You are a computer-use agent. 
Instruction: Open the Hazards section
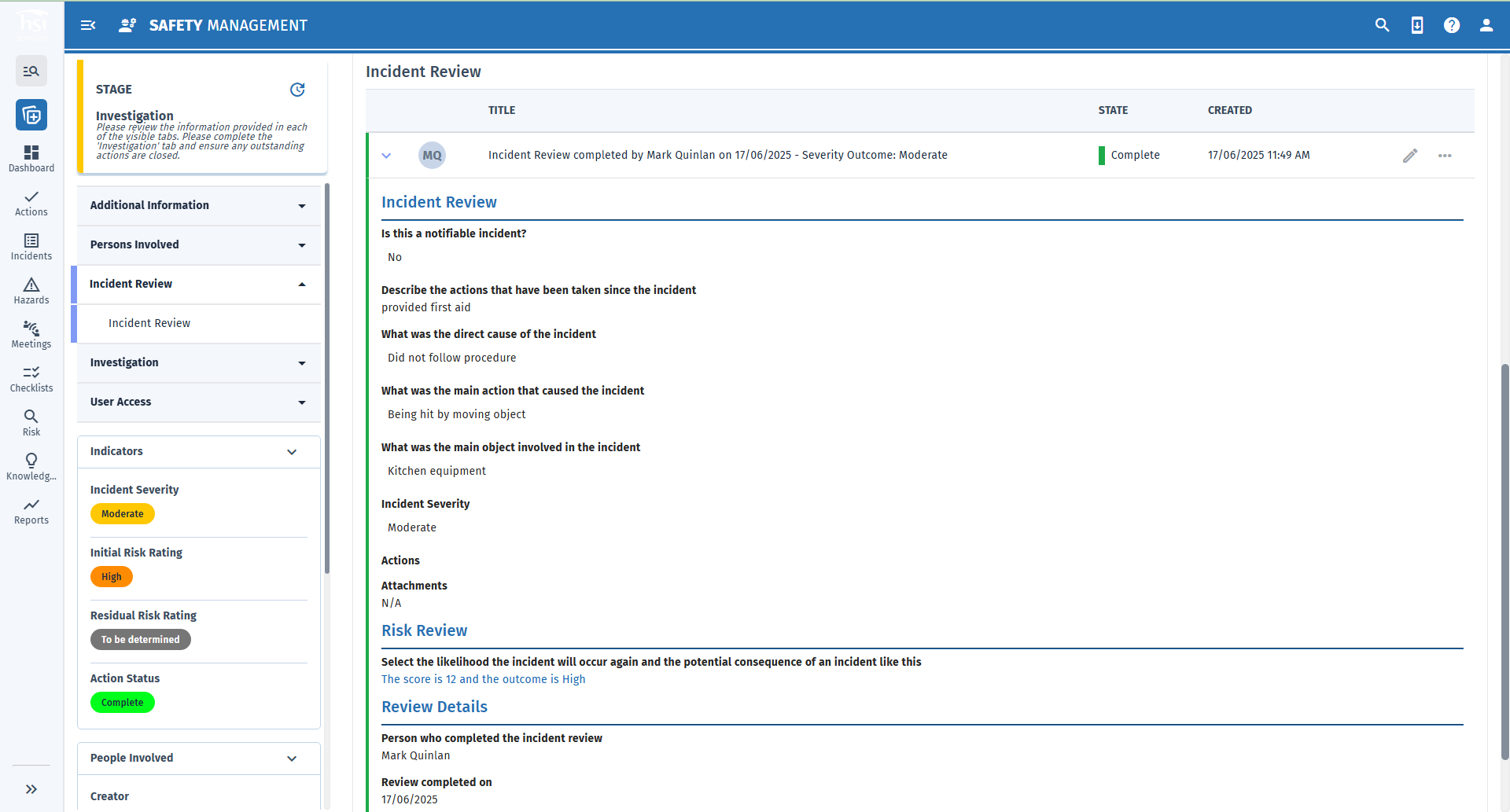pos(31,290)
